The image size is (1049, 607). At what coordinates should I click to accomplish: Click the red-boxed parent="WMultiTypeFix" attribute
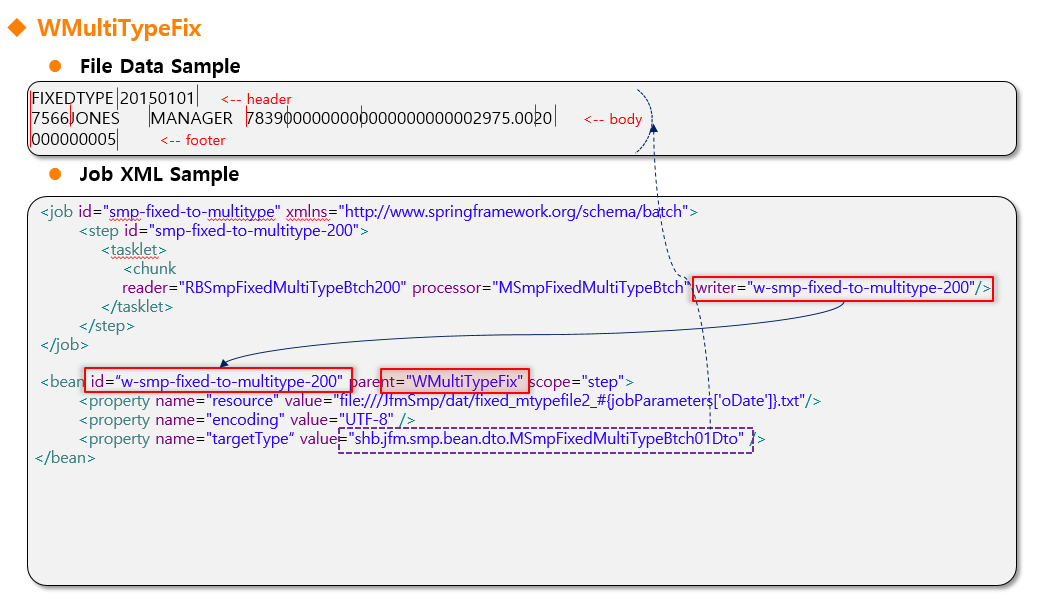click(x=454, y=381)
